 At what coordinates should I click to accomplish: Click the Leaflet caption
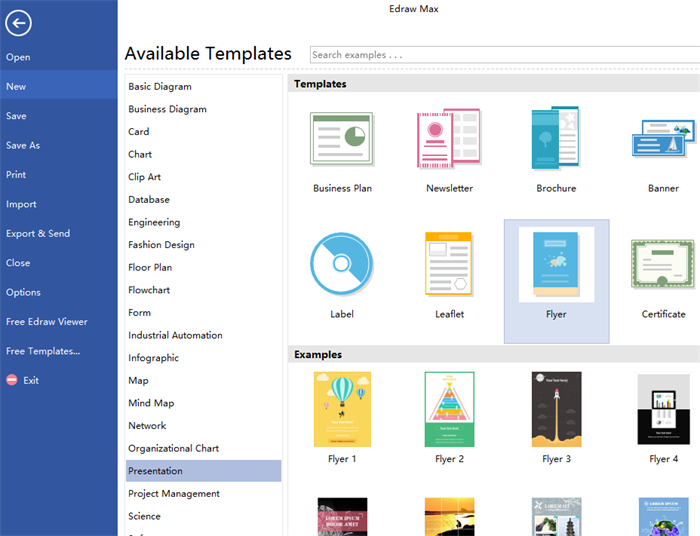coord(450,314)
